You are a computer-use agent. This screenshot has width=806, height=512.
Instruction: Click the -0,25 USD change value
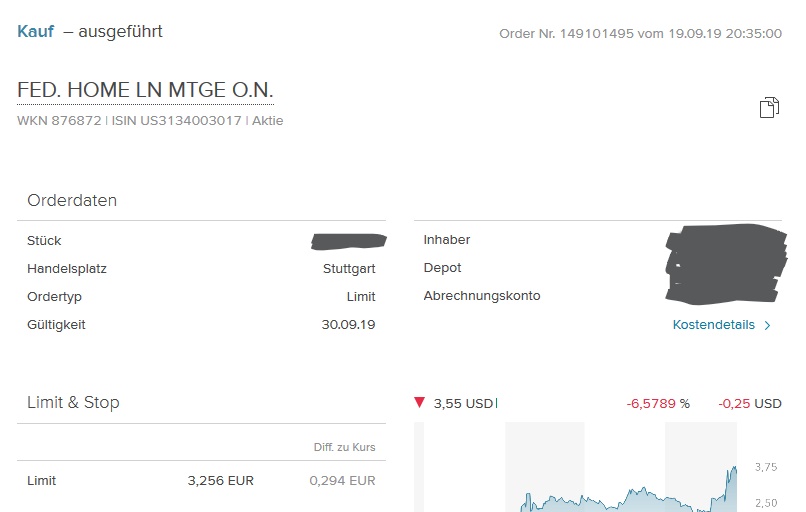click(x=749, y=404)
